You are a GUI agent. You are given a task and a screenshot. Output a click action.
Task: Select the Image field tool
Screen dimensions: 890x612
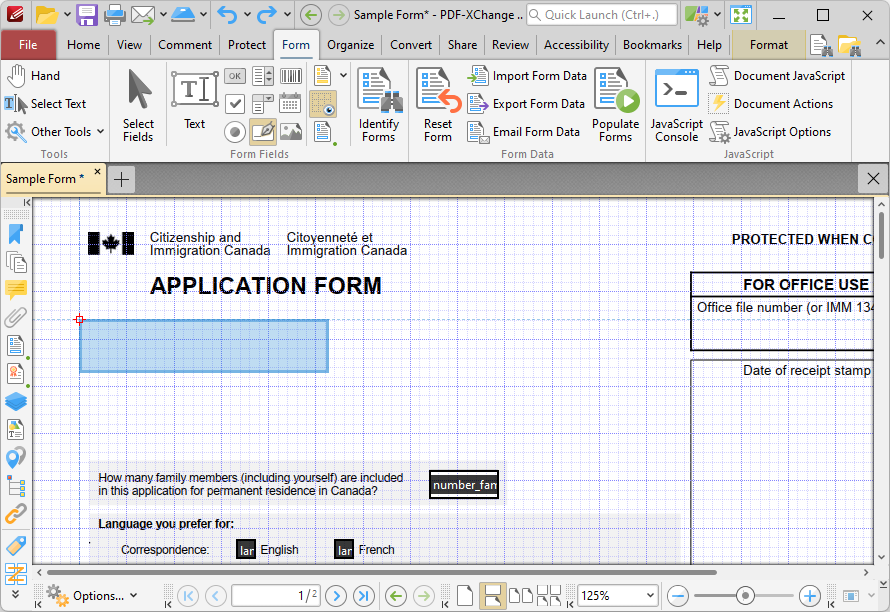click(x=291, y=131)
